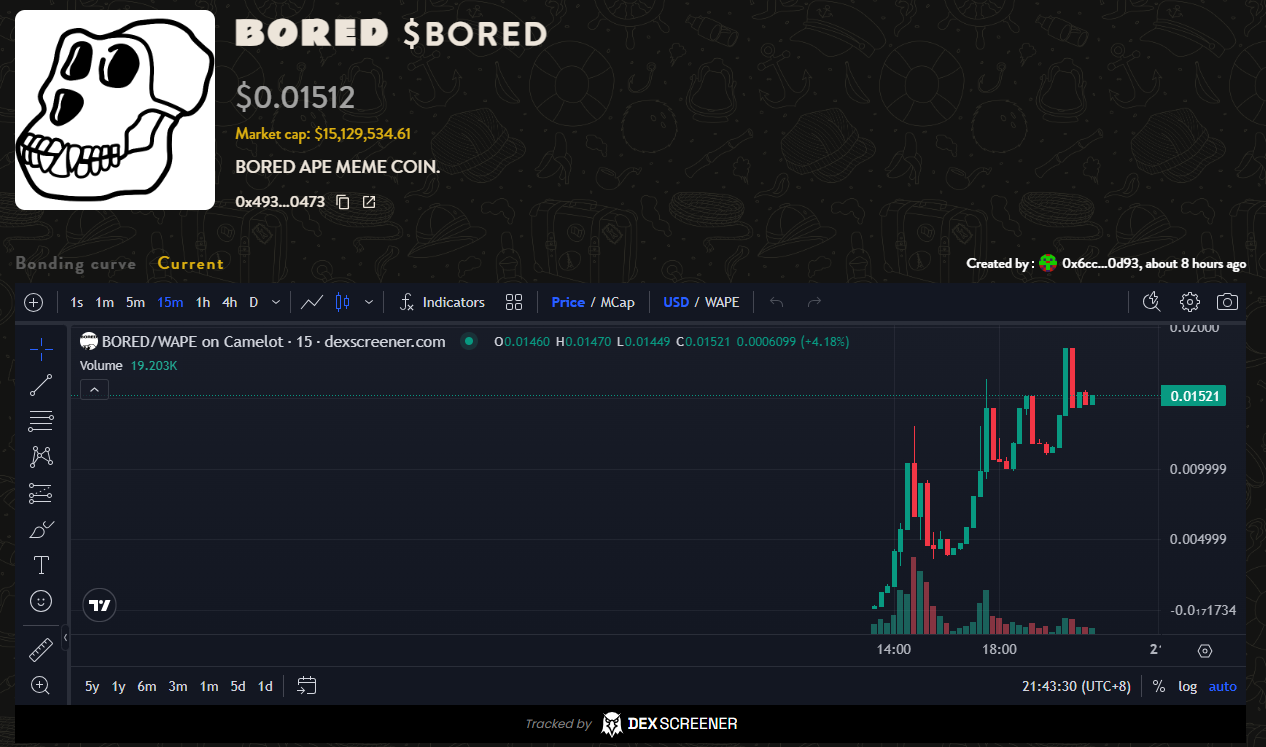This screenshot has width=1266, height=747.
Task: Switch to the Bonding curve tab
Action: click(x=75, y=264)
